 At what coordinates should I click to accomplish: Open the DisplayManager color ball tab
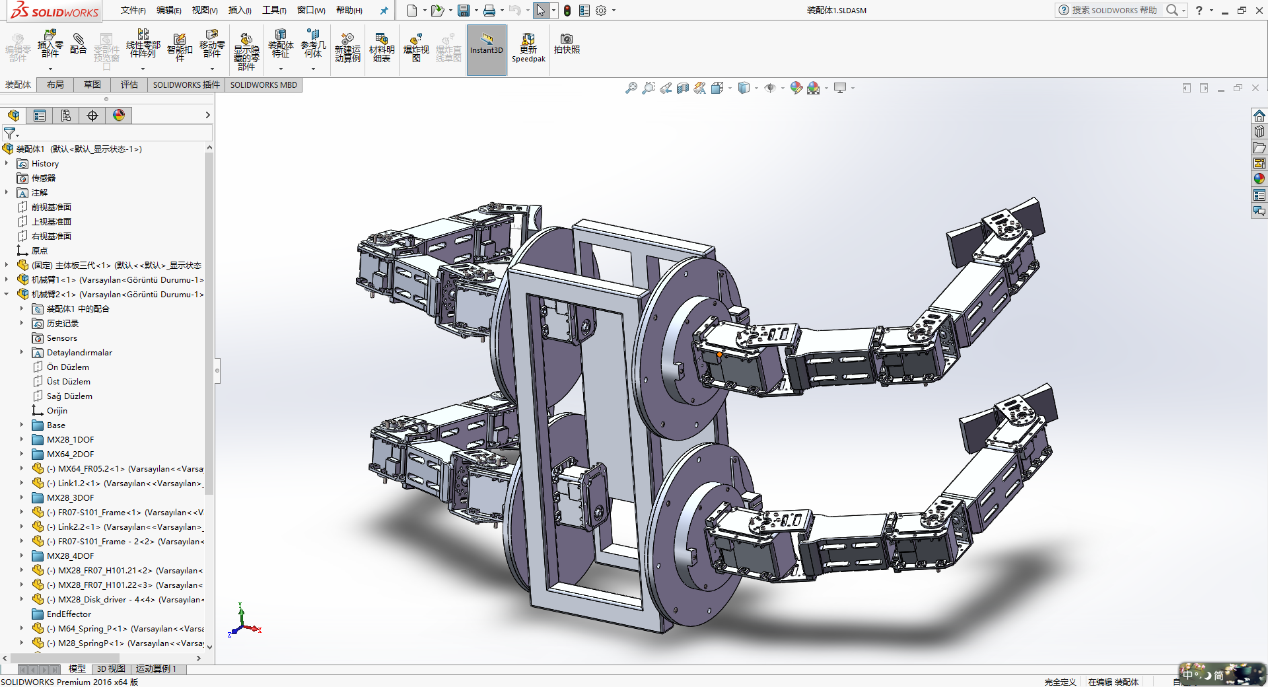click(x=118, y=115)
